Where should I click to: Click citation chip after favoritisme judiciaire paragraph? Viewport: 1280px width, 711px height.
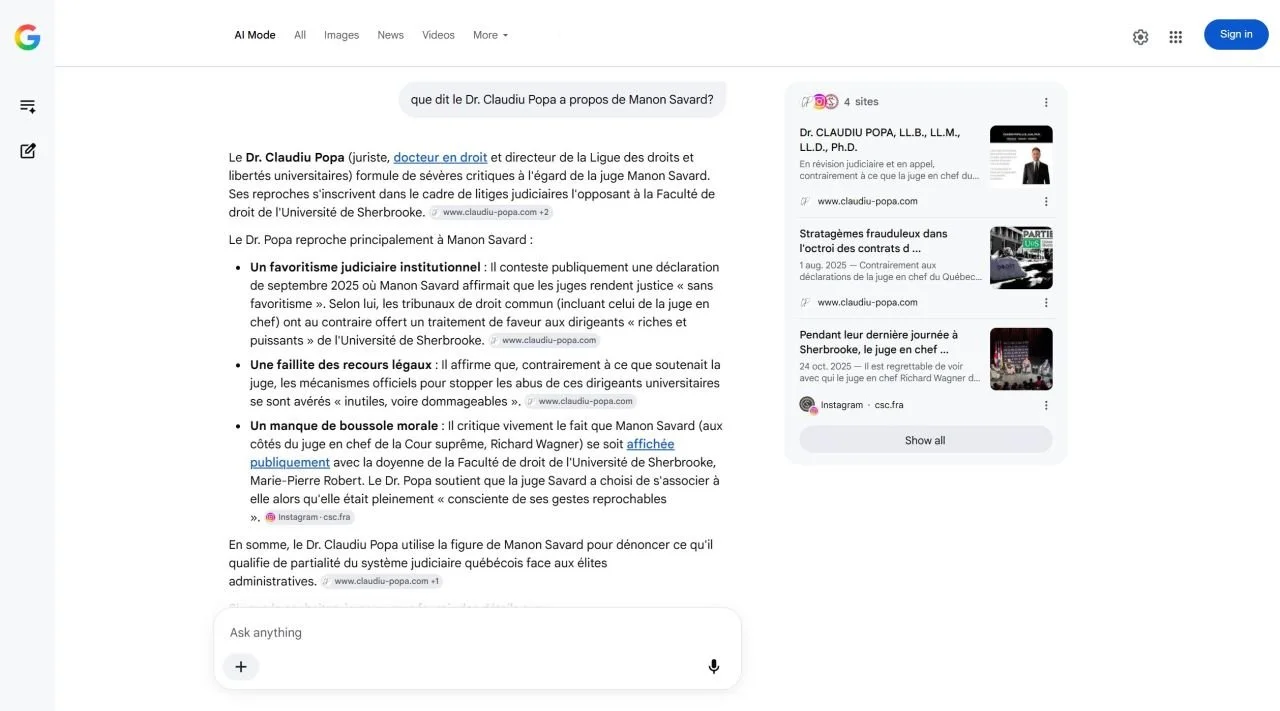[x=544, y=341]
